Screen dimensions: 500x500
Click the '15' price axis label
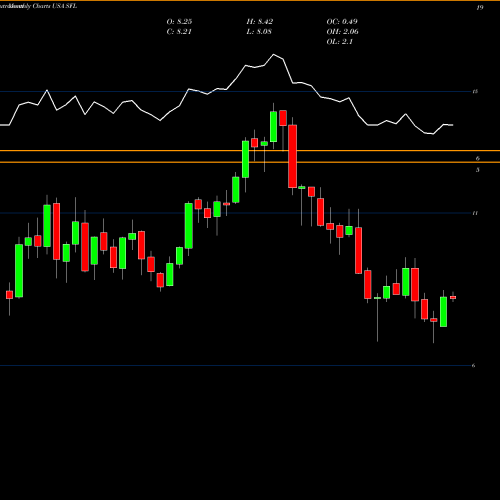coord(475,91)
